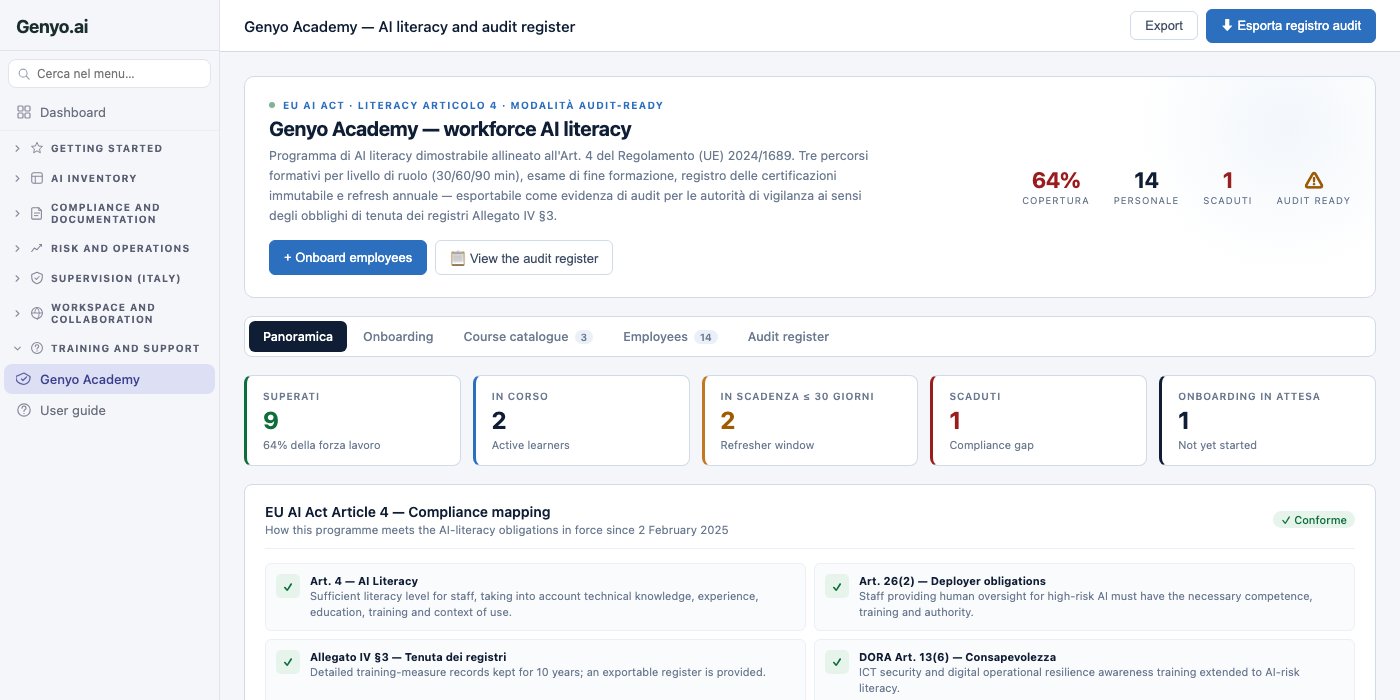Click + Onboard employees button

(348, 257)
